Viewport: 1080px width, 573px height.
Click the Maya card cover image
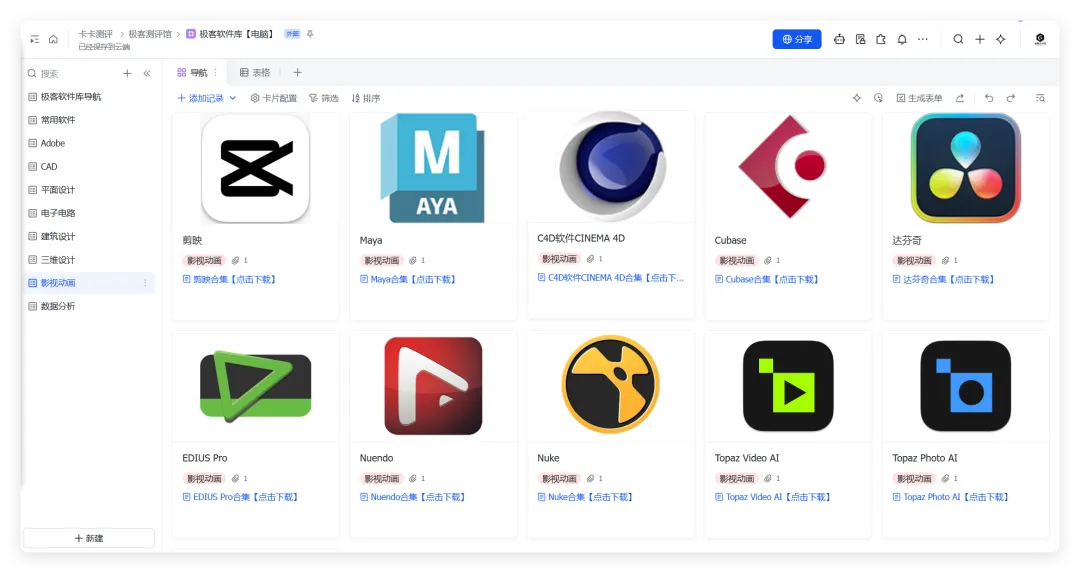coord(433,168)
